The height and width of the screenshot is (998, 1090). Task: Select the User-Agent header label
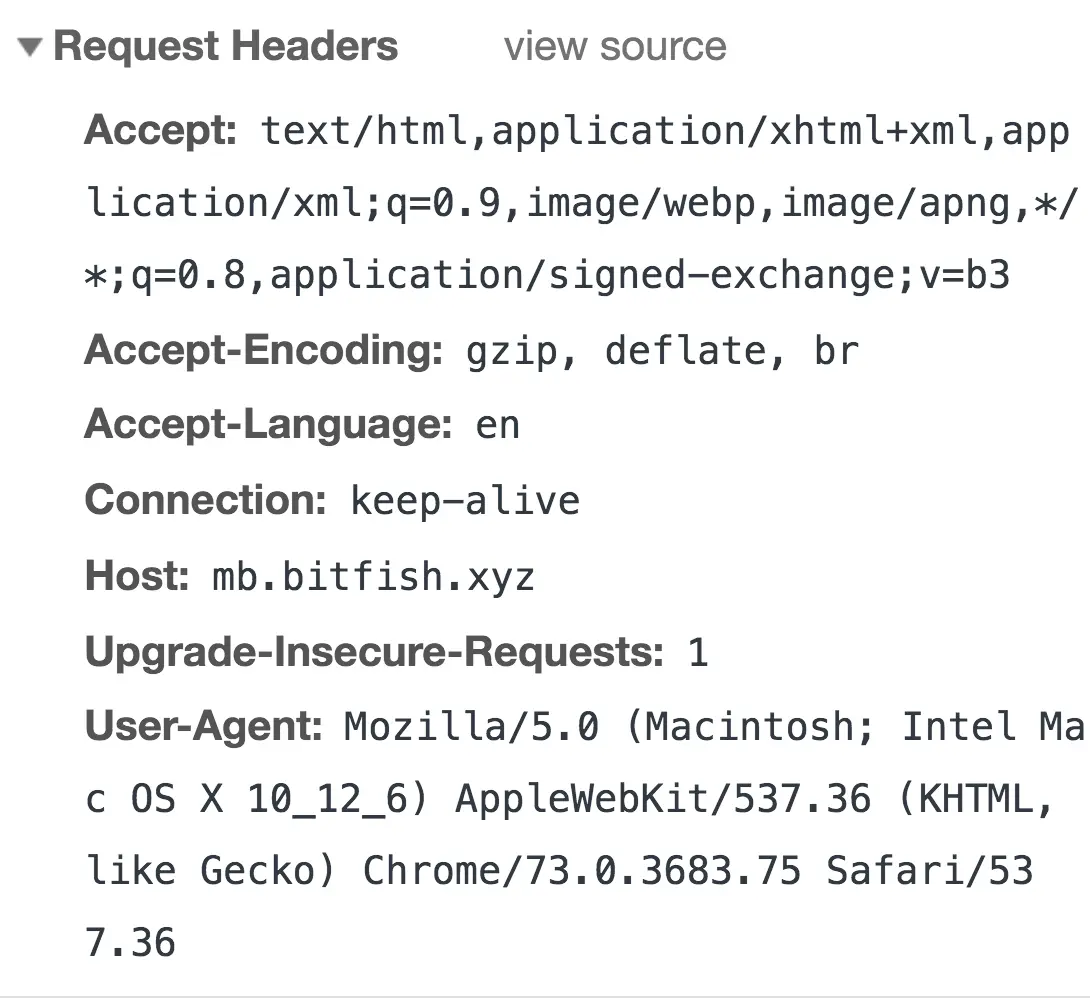click(x=203, y=727)
